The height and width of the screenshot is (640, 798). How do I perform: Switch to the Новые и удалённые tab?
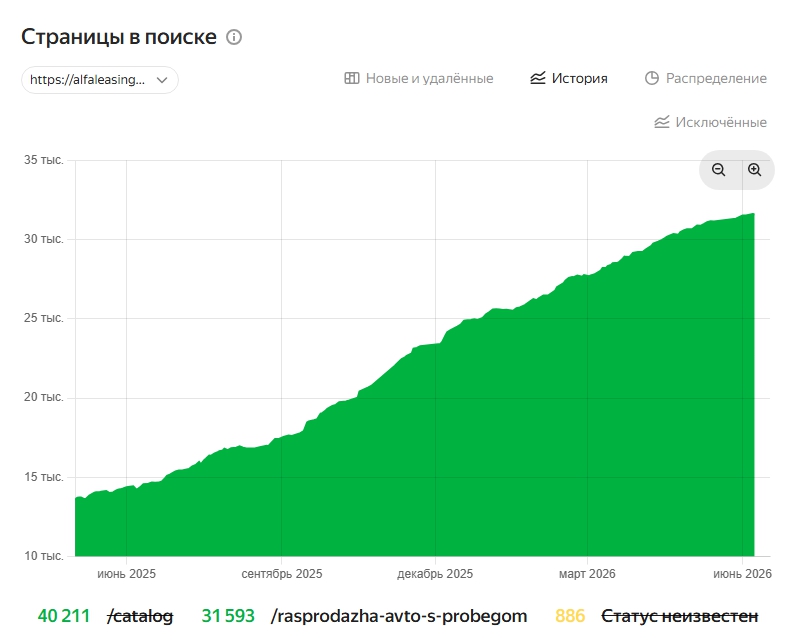coord(419,78)
